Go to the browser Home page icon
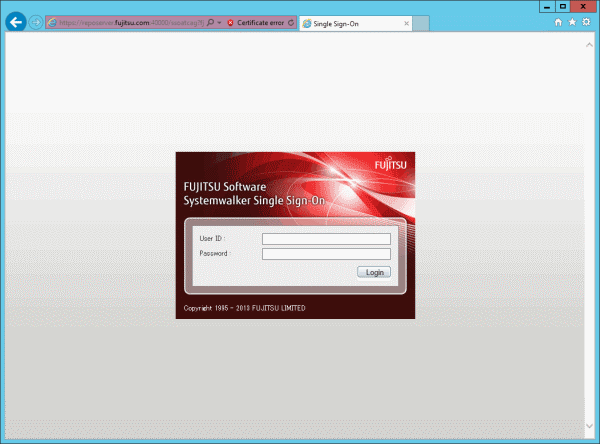 [558, 22]
